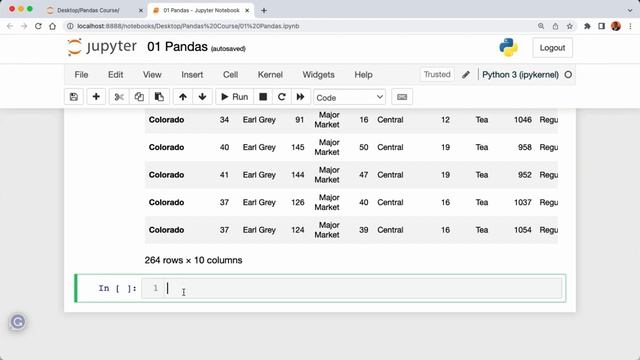Open the zoom magnifier icon in address bar
Image resolution: width=640 pixels, height=360 pixels.
point(541,26)
